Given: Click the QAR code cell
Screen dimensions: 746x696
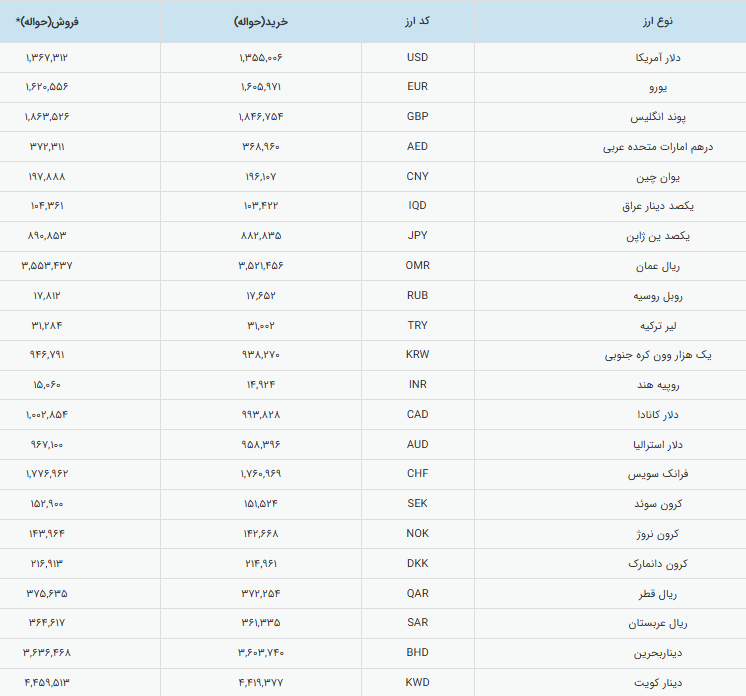Looking at the screenshot, I should (417, 593).
